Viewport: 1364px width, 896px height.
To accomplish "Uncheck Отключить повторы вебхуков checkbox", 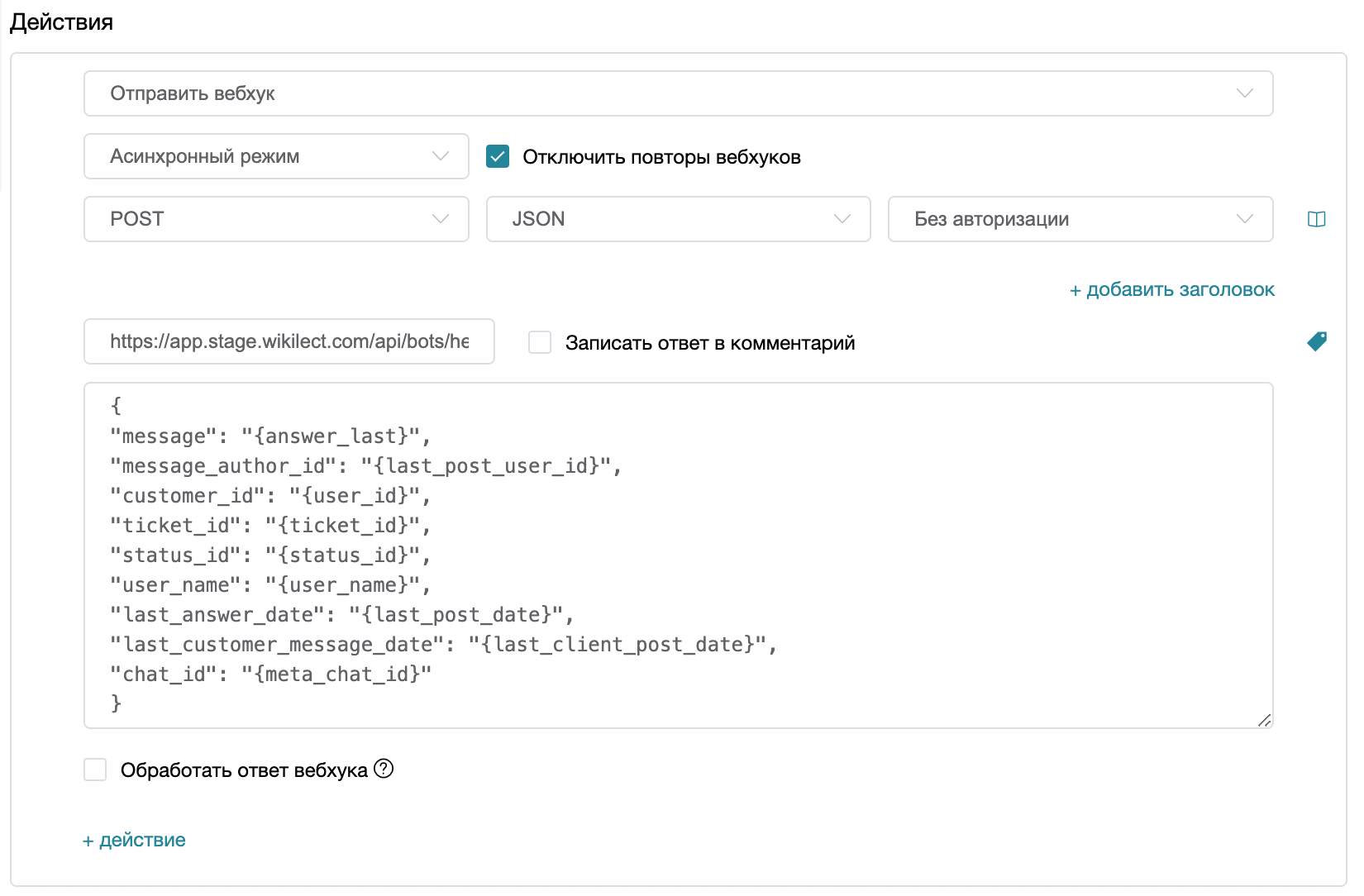I will coord(498,156).
